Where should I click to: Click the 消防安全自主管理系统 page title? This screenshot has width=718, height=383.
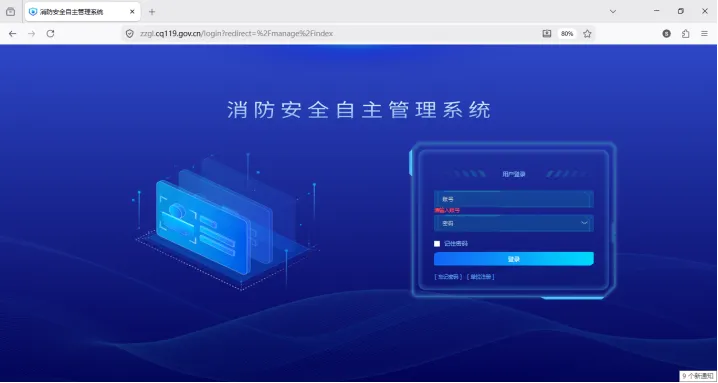click(359, 110)
